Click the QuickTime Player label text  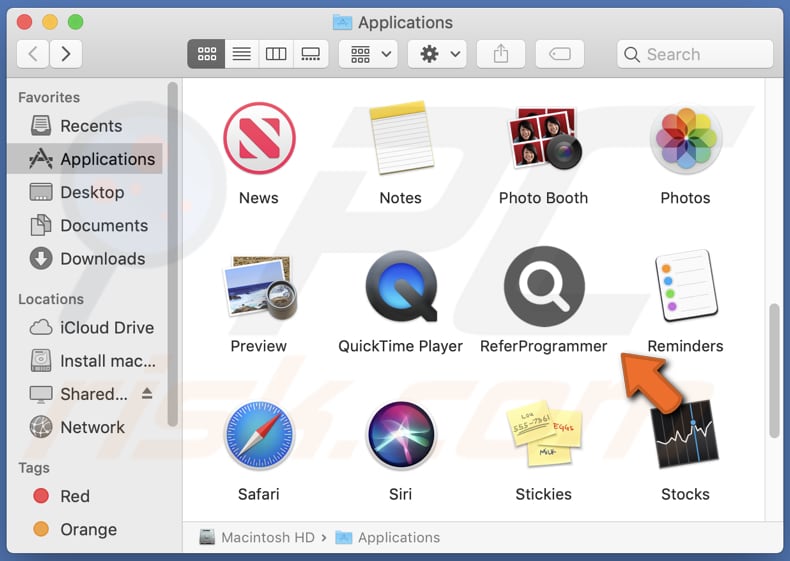click(401, 346)
